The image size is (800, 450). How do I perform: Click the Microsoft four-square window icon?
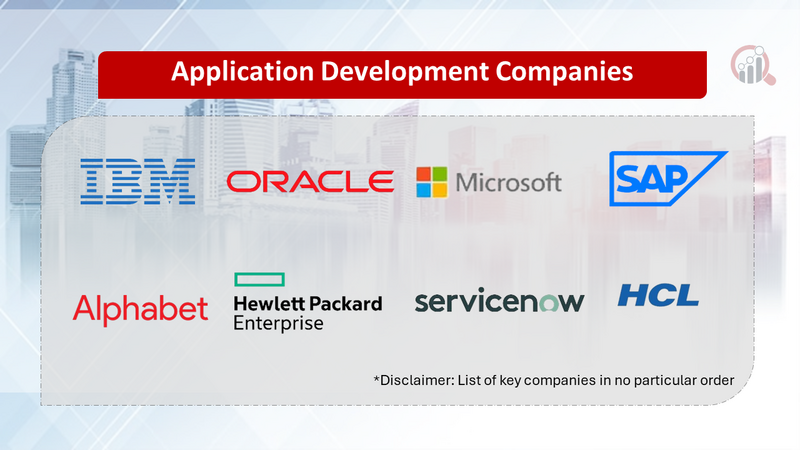point(432,182)
